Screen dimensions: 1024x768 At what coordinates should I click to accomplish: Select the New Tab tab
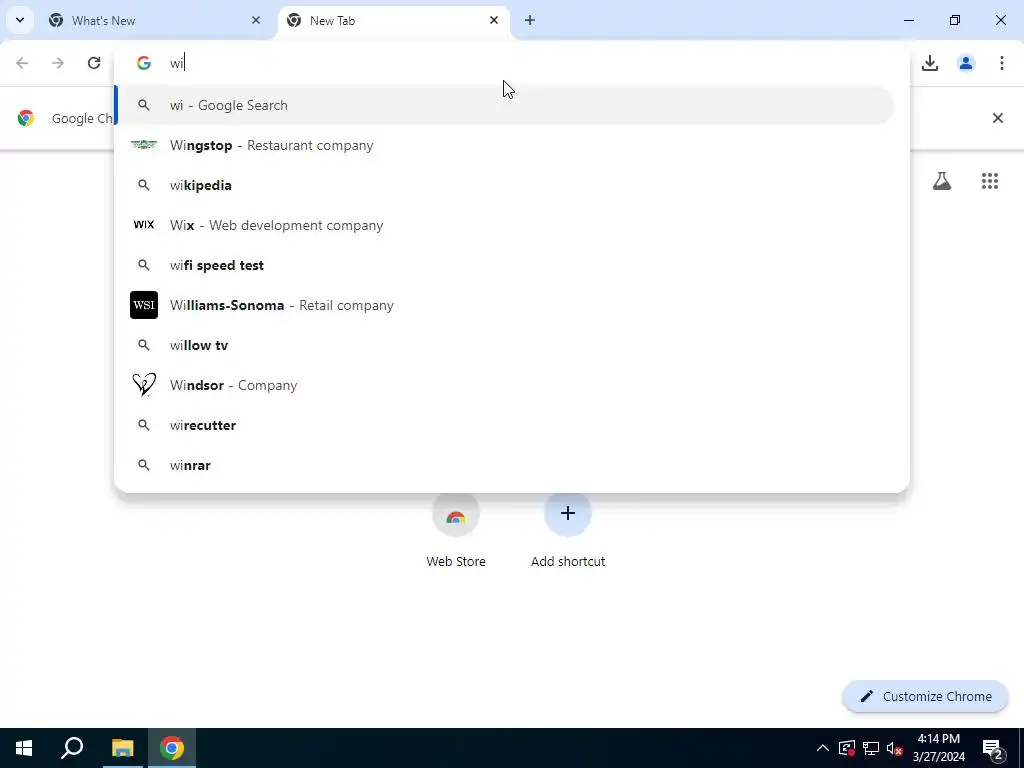(394, 21)
